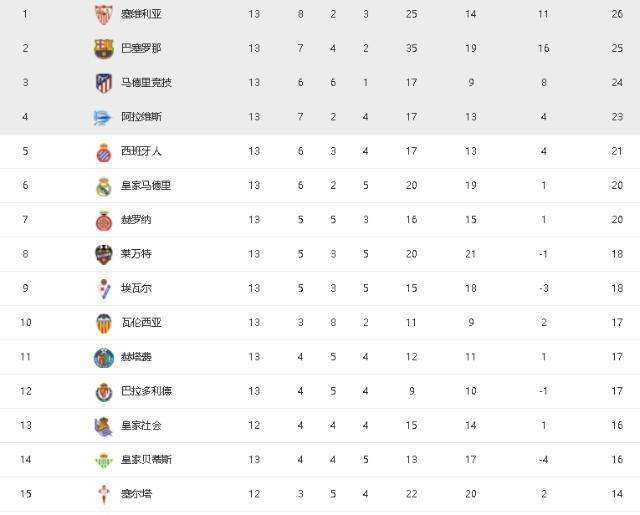This screenshot has width=640, height=515.
Task: Select the rank 15 team name
Action: coord(136,494)
